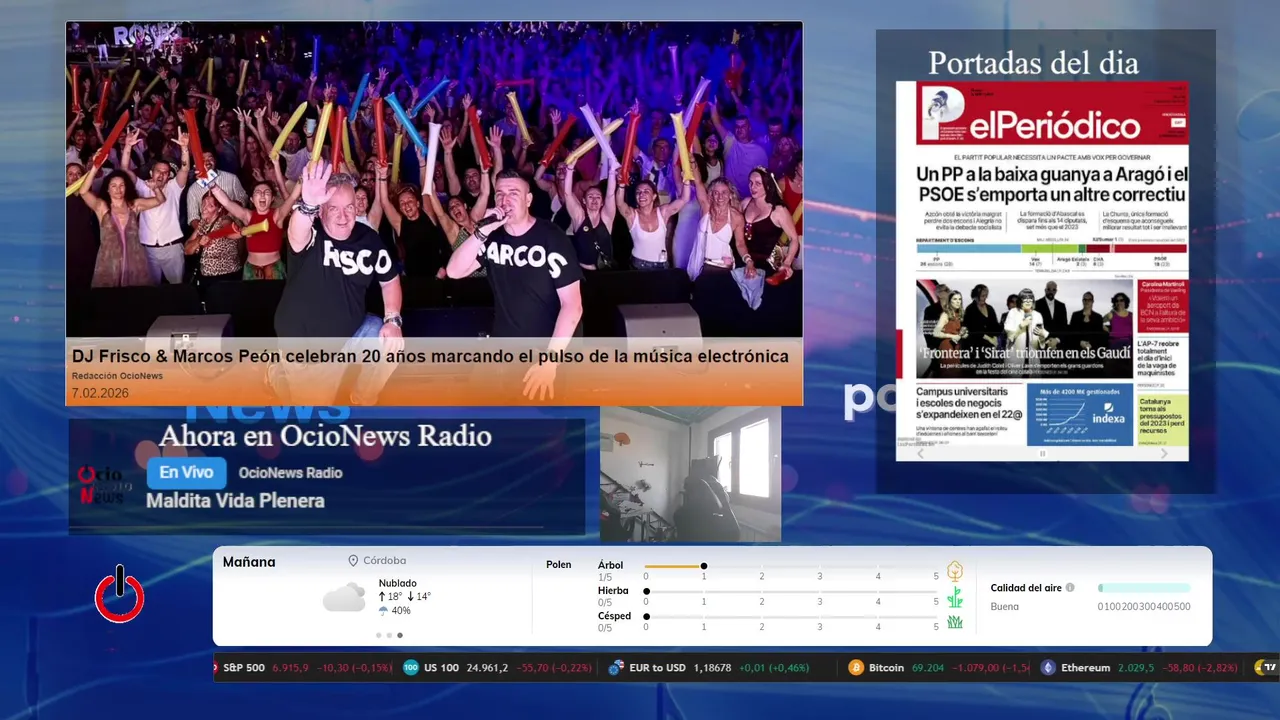Click the Hierba weed pollen icon
This screenshot has width=1280, height=720.
(x=955, y=597)
